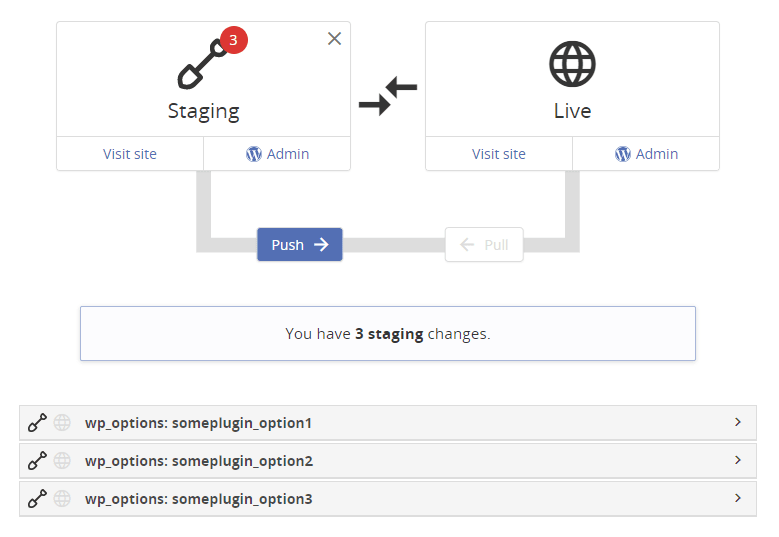Click the globe icon beside someplugin_option3
779x537 pixels.
(62, 498)
